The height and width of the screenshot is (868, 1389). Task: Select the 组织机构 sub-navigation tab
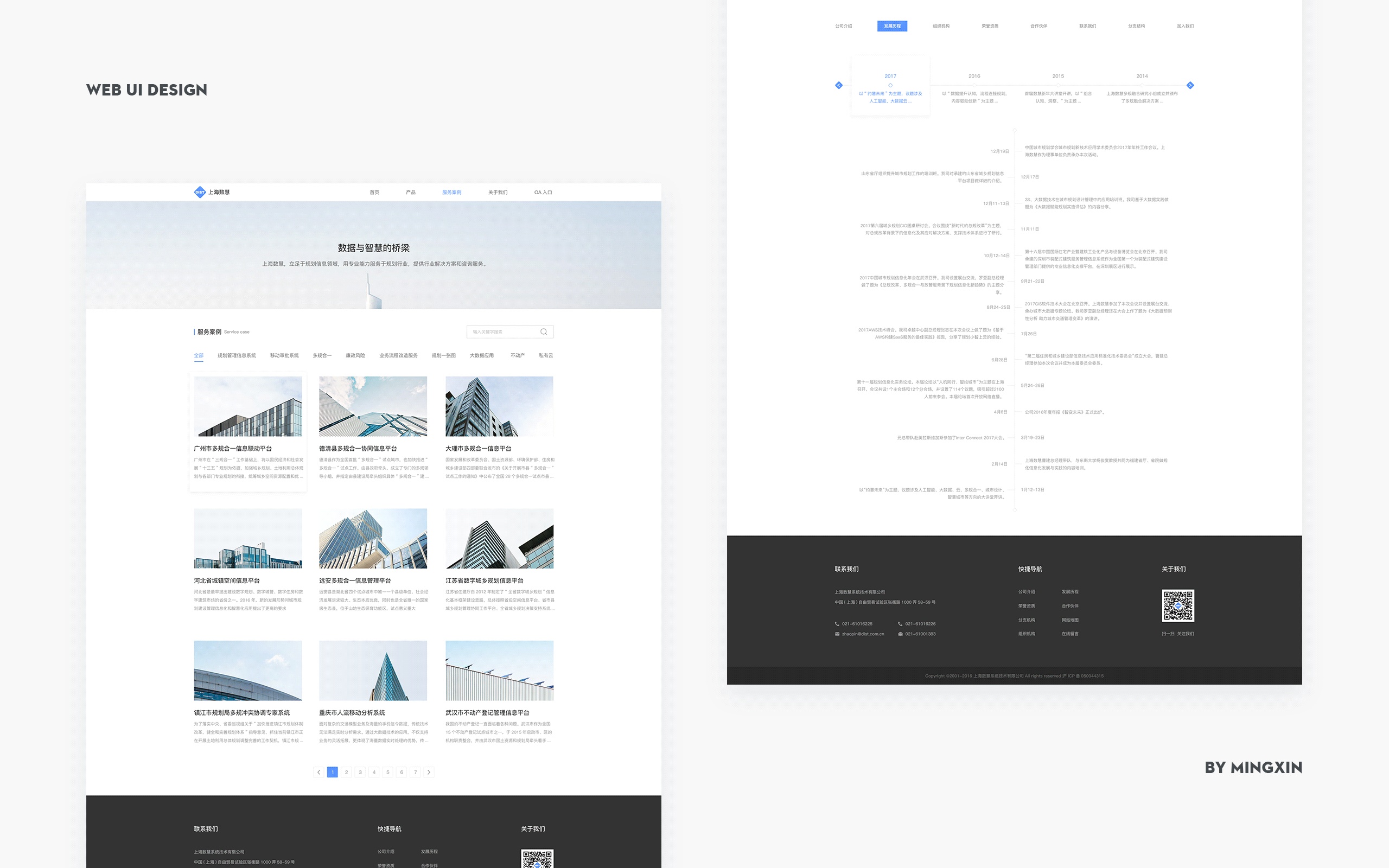click(x=941, y=26)
